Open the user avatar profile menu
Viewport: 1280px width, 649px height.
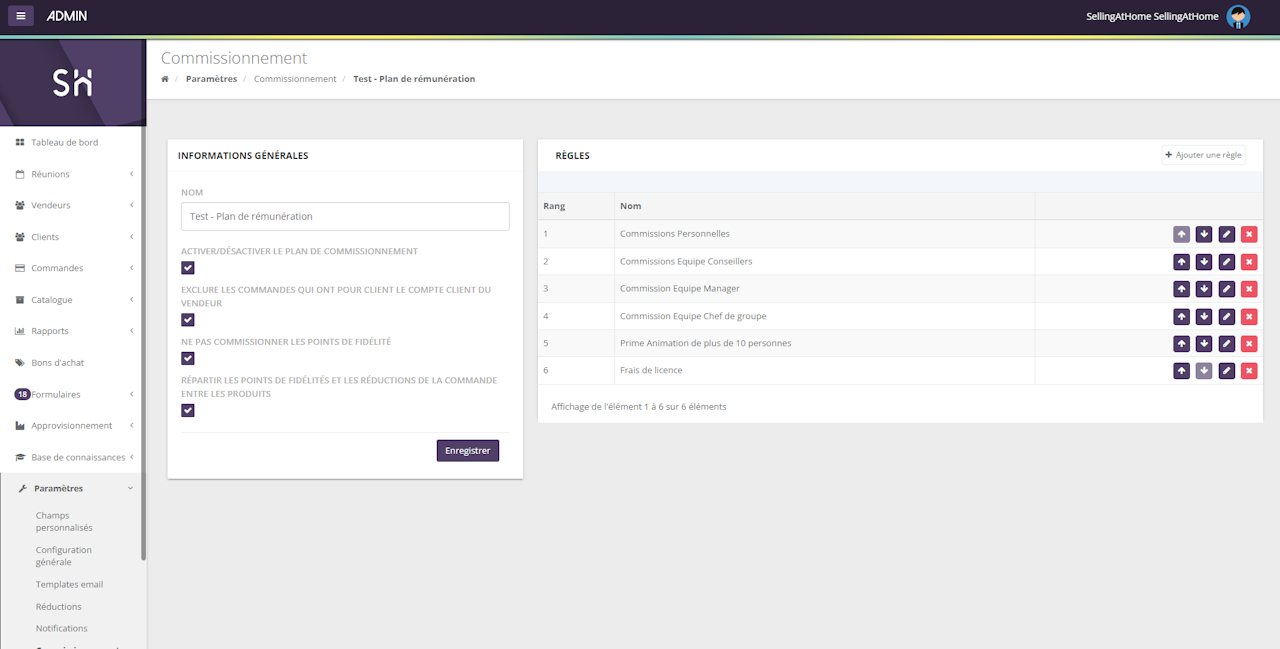(1239, 16)
